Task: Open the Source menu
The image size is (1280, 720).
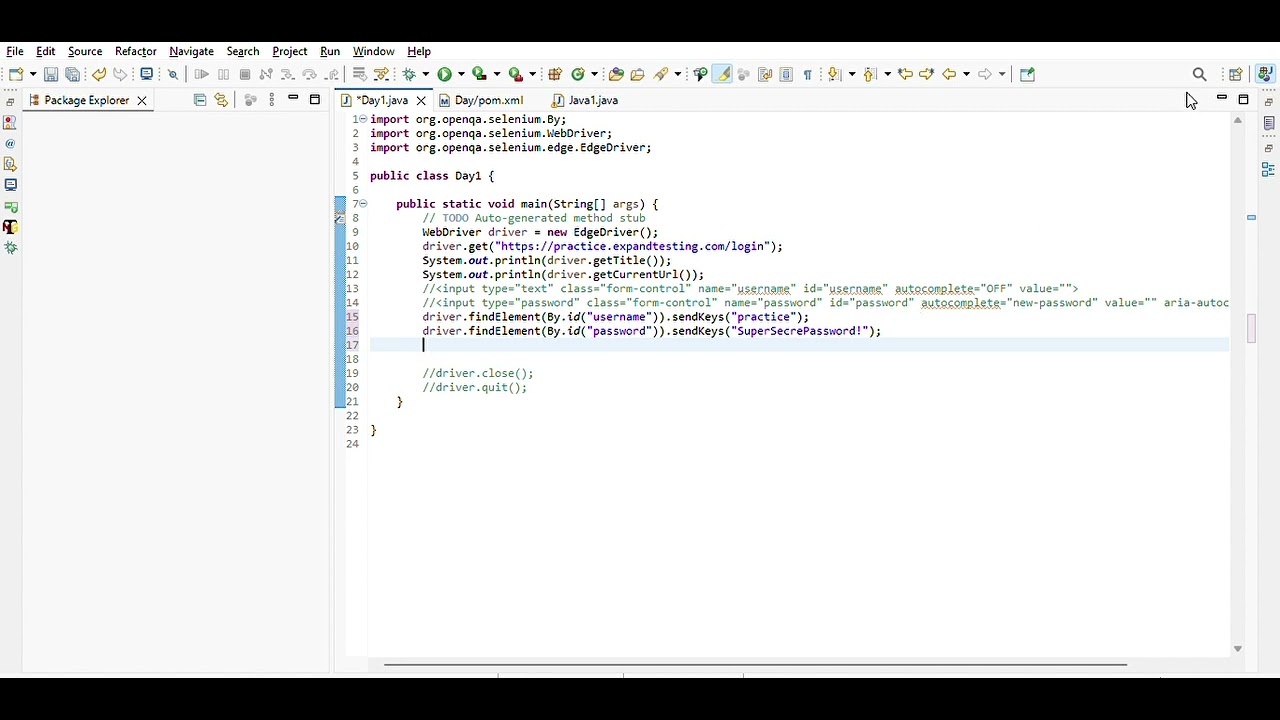Action: pyautogui.click(x=85, y=51)
